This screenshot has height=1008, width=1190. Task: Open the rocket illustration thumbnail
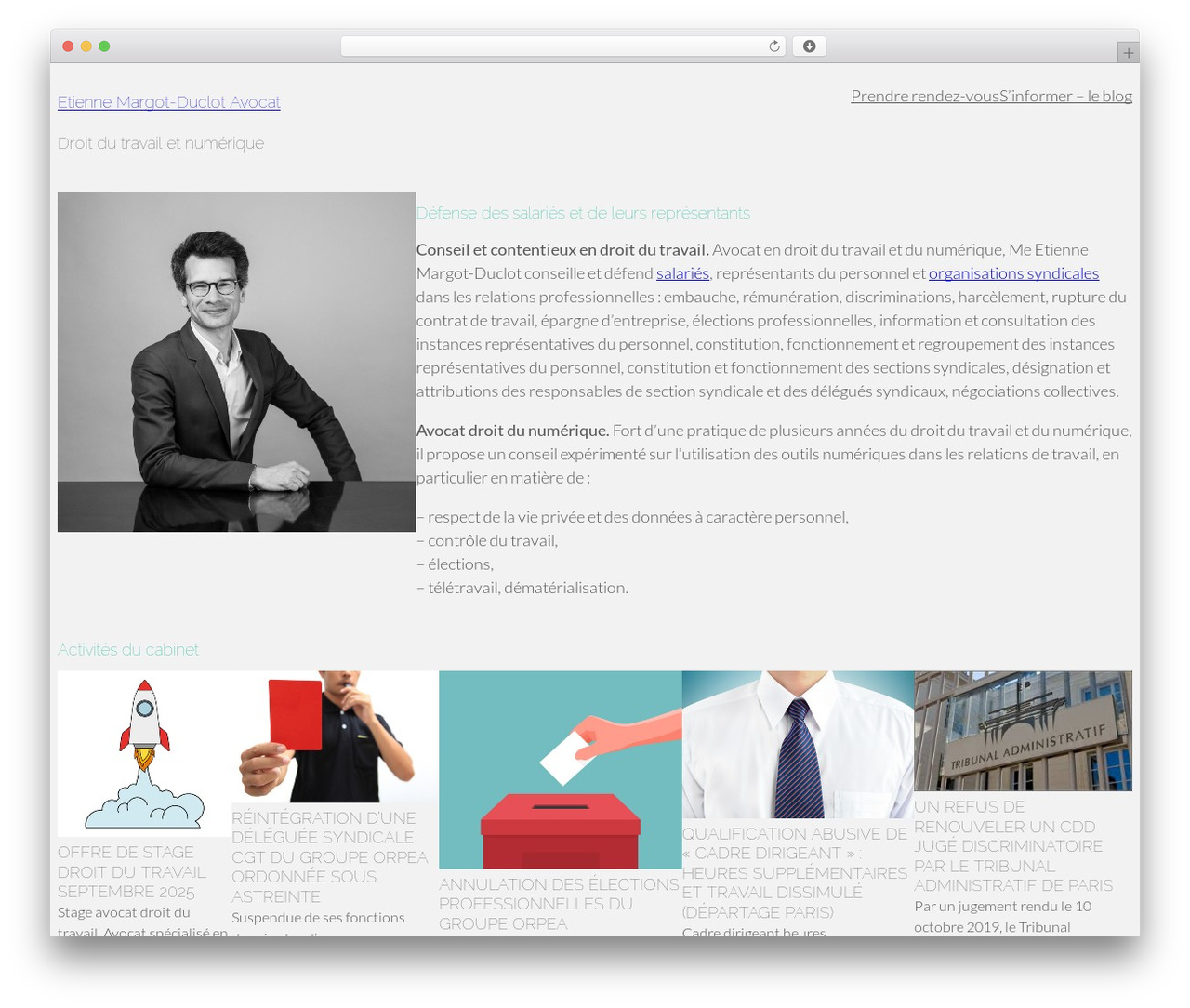[144, 754]
